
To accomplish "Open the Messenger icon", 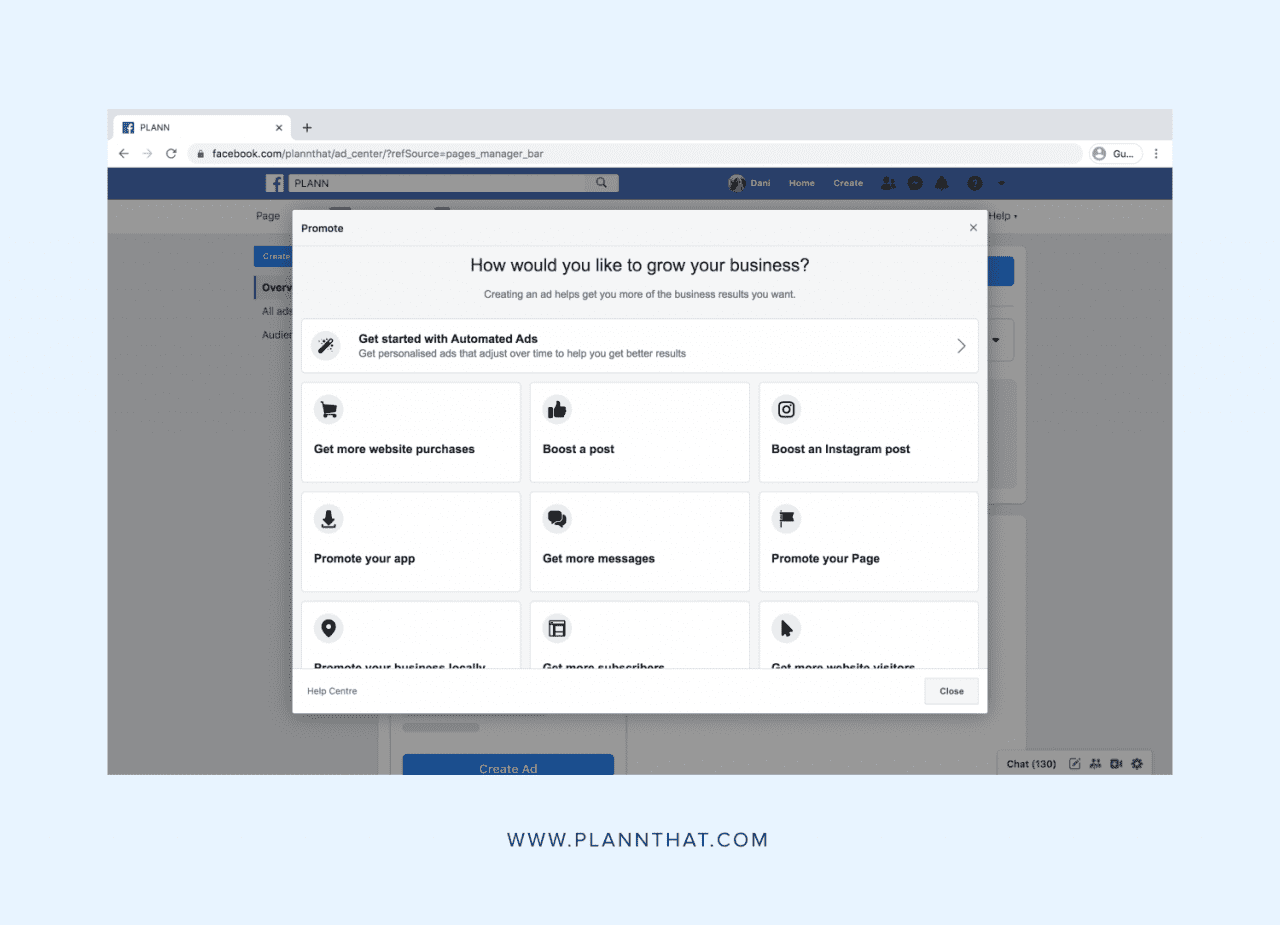I will pyautogui.click(x=915, y=183).
